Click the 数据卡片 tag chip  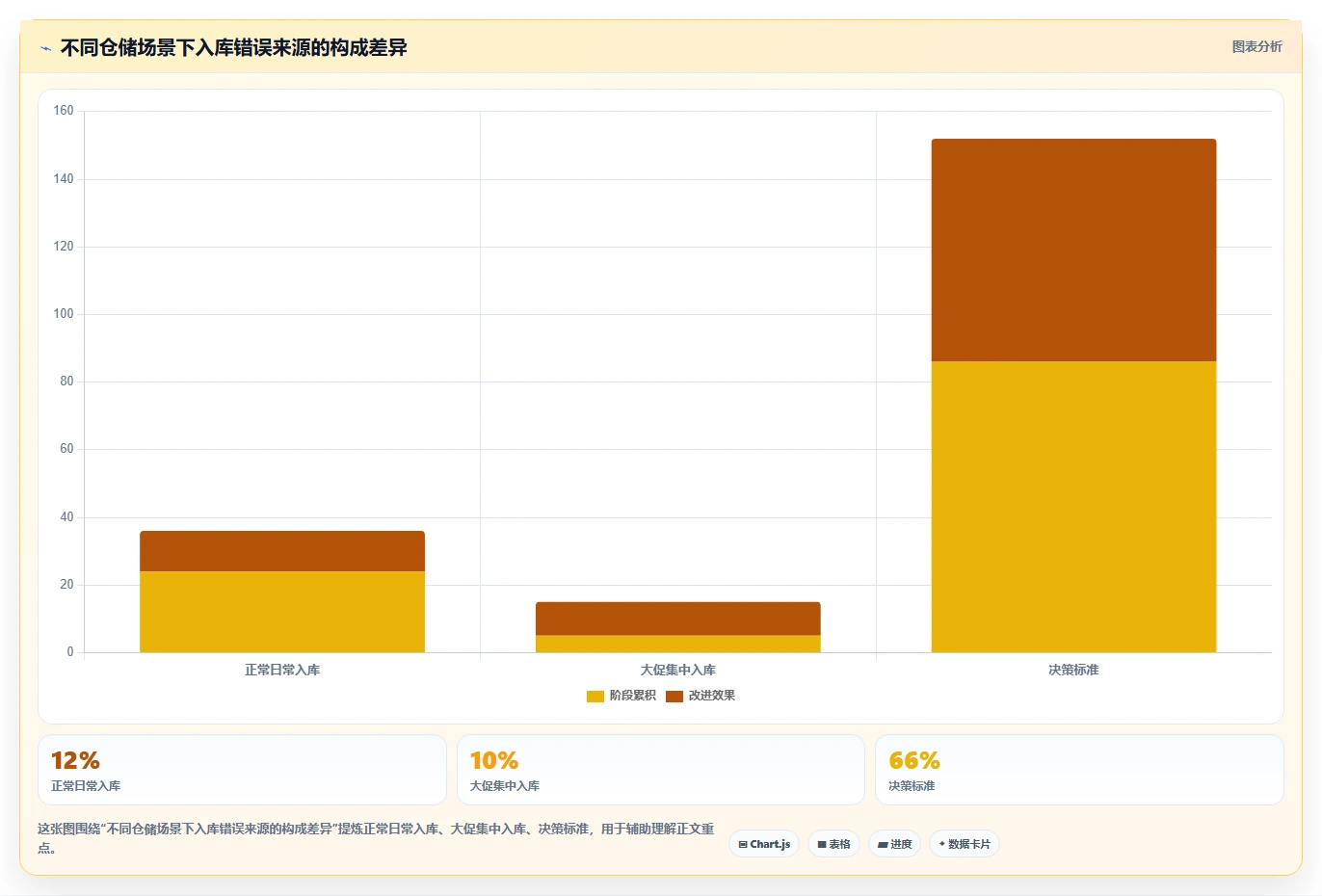coord(965,844)
